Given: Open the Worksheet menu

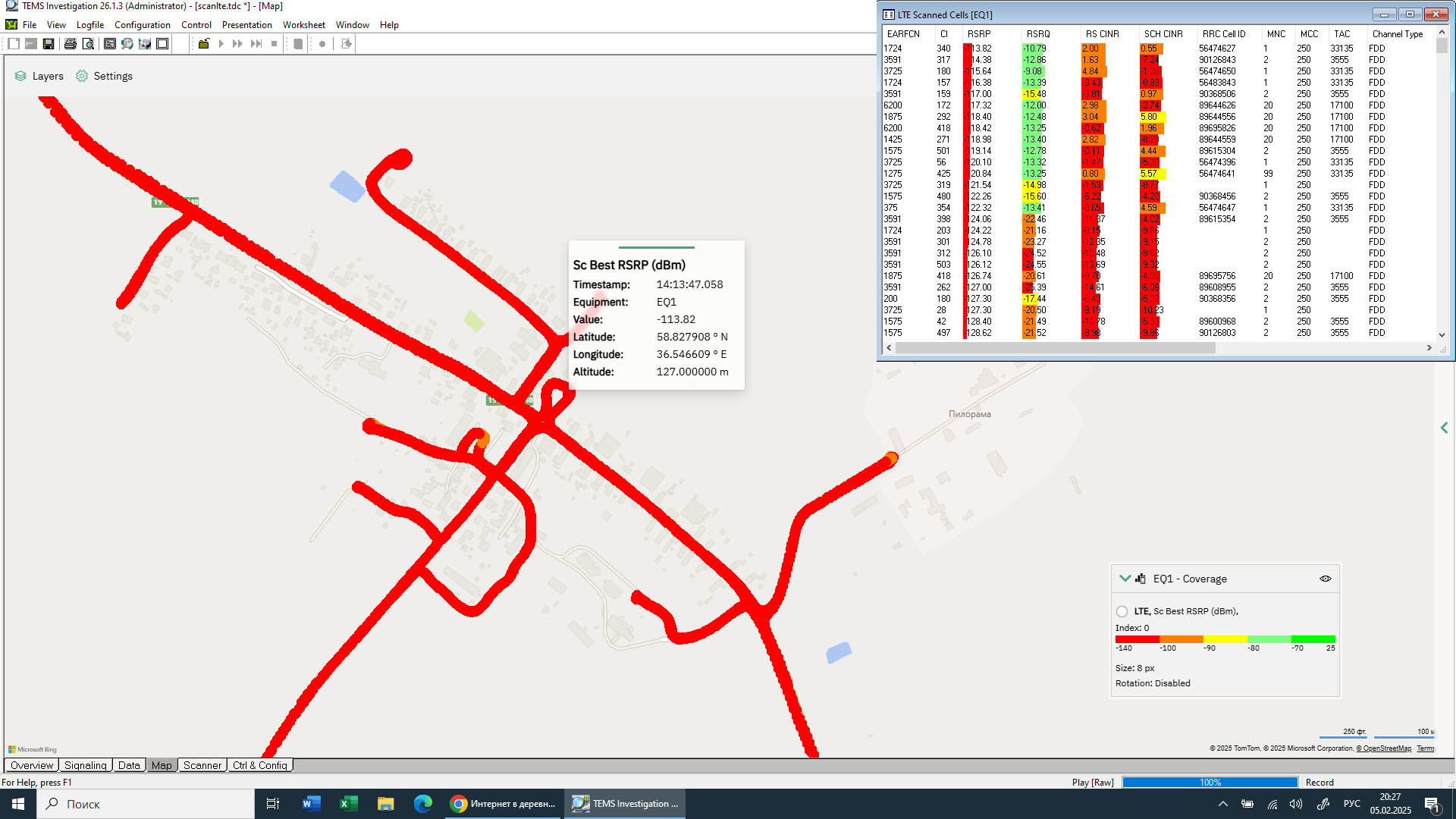Looking at the screenshot, I should tap(304, 25).
